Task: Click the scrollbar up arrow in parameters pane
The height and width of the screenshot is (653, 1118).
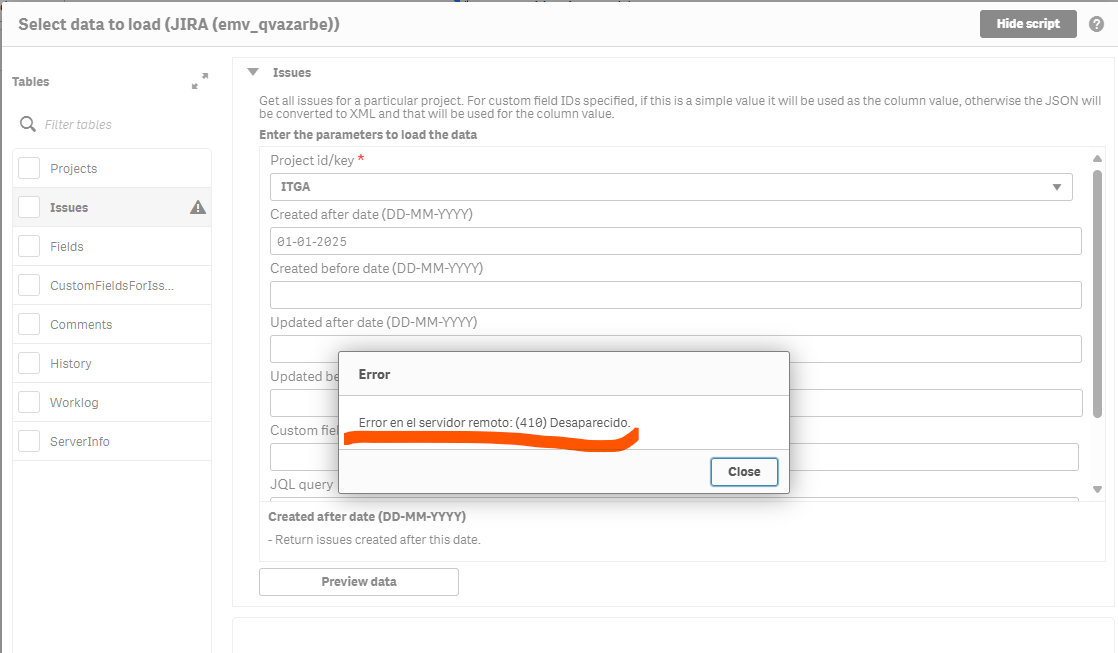Action: click(1097, 157)
